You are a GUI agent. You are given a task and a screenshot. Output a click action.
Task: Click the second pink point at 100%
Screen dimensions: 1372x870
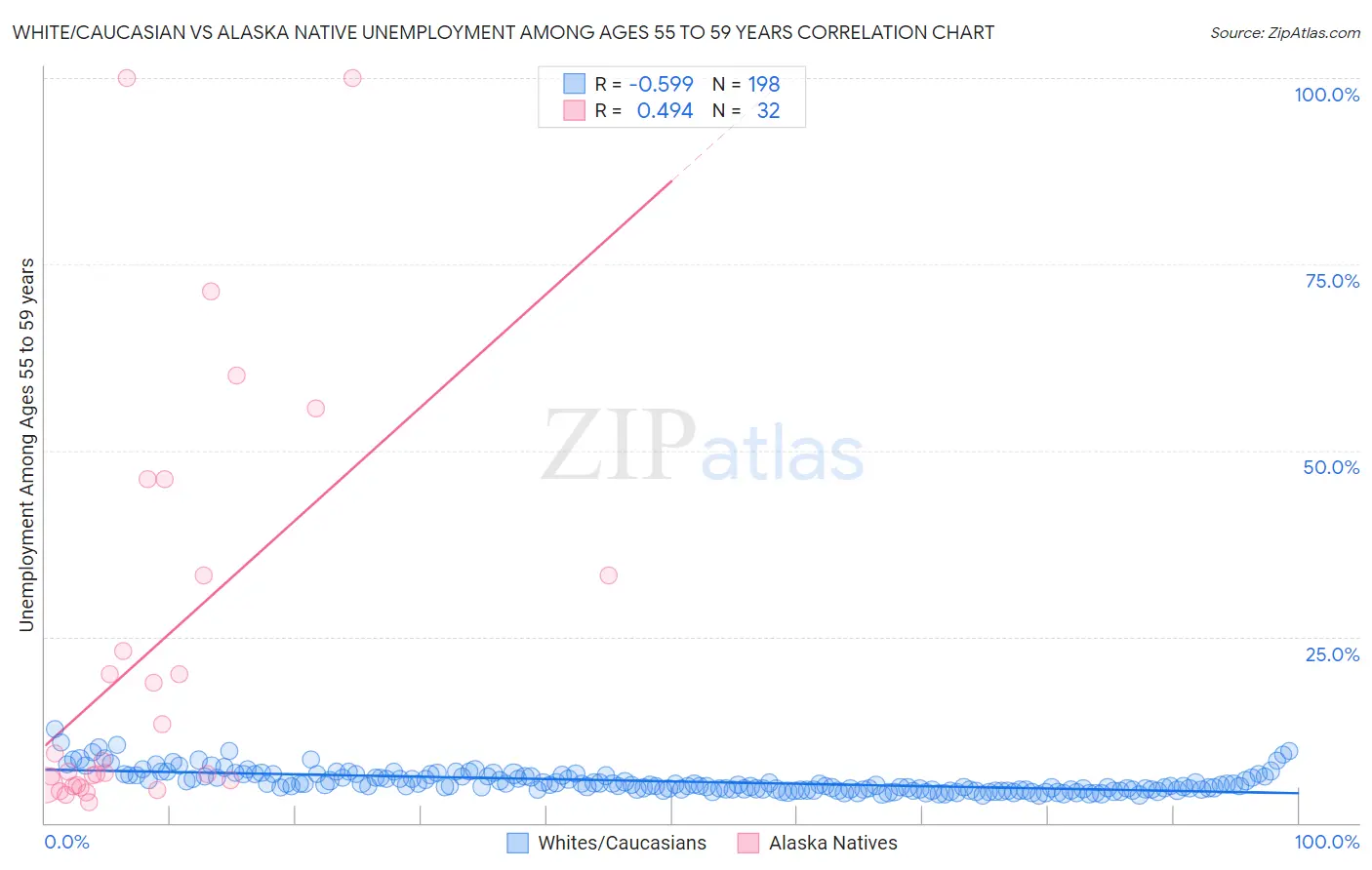pyautogui.click(x=352, y=78)
